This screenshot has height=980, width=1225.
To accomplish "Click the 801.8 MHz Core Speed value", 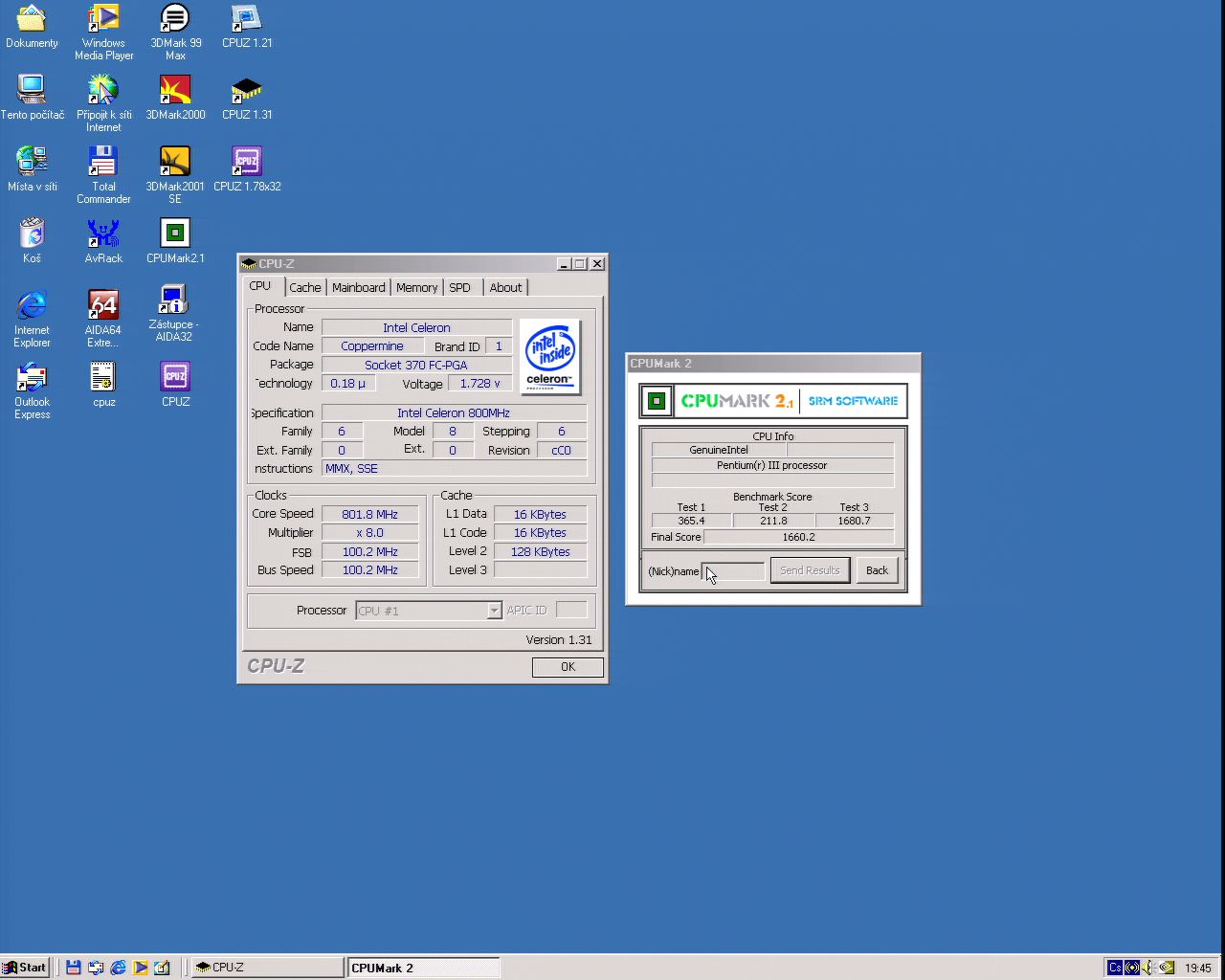I will [369, 515].
